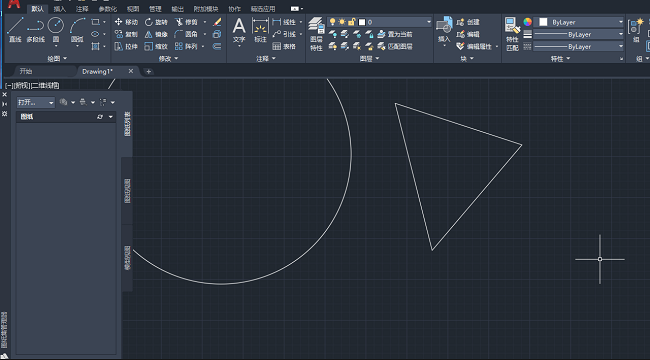This screenshot has height=360, width=650.
Task: Click the 修剪 (Trim) tool
Action: pos(187,22)
